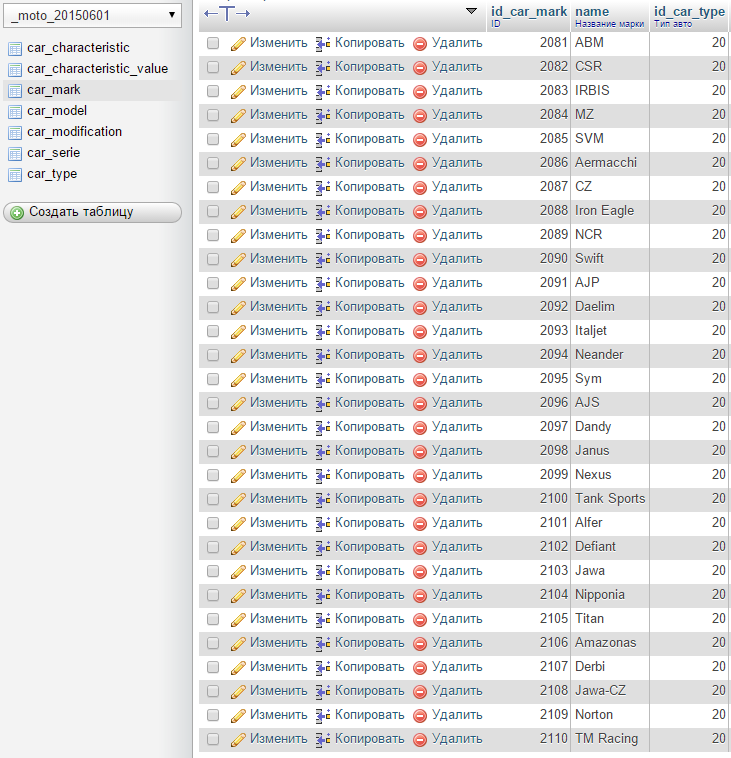Open the options triangle in table header
This screenshot has height=758, width=731.
click(471, 11)
